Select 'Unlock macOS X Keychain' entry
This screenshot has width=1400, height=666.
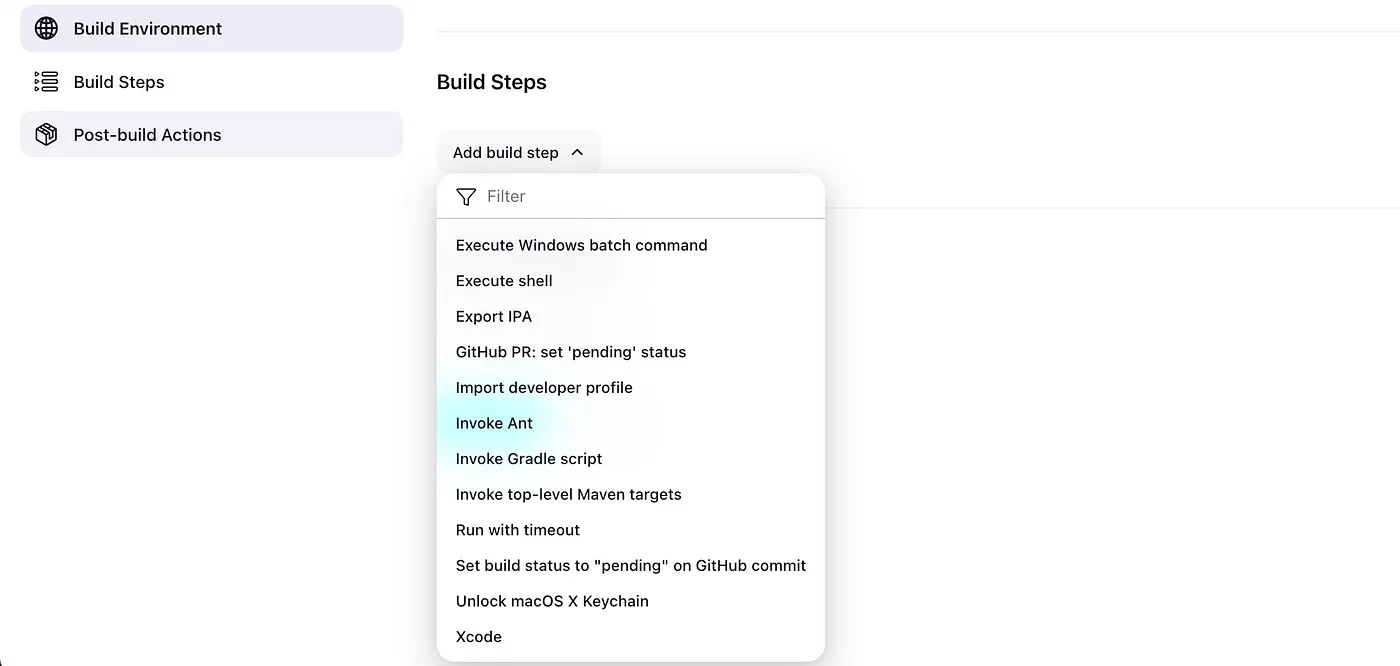click(552, 600)
